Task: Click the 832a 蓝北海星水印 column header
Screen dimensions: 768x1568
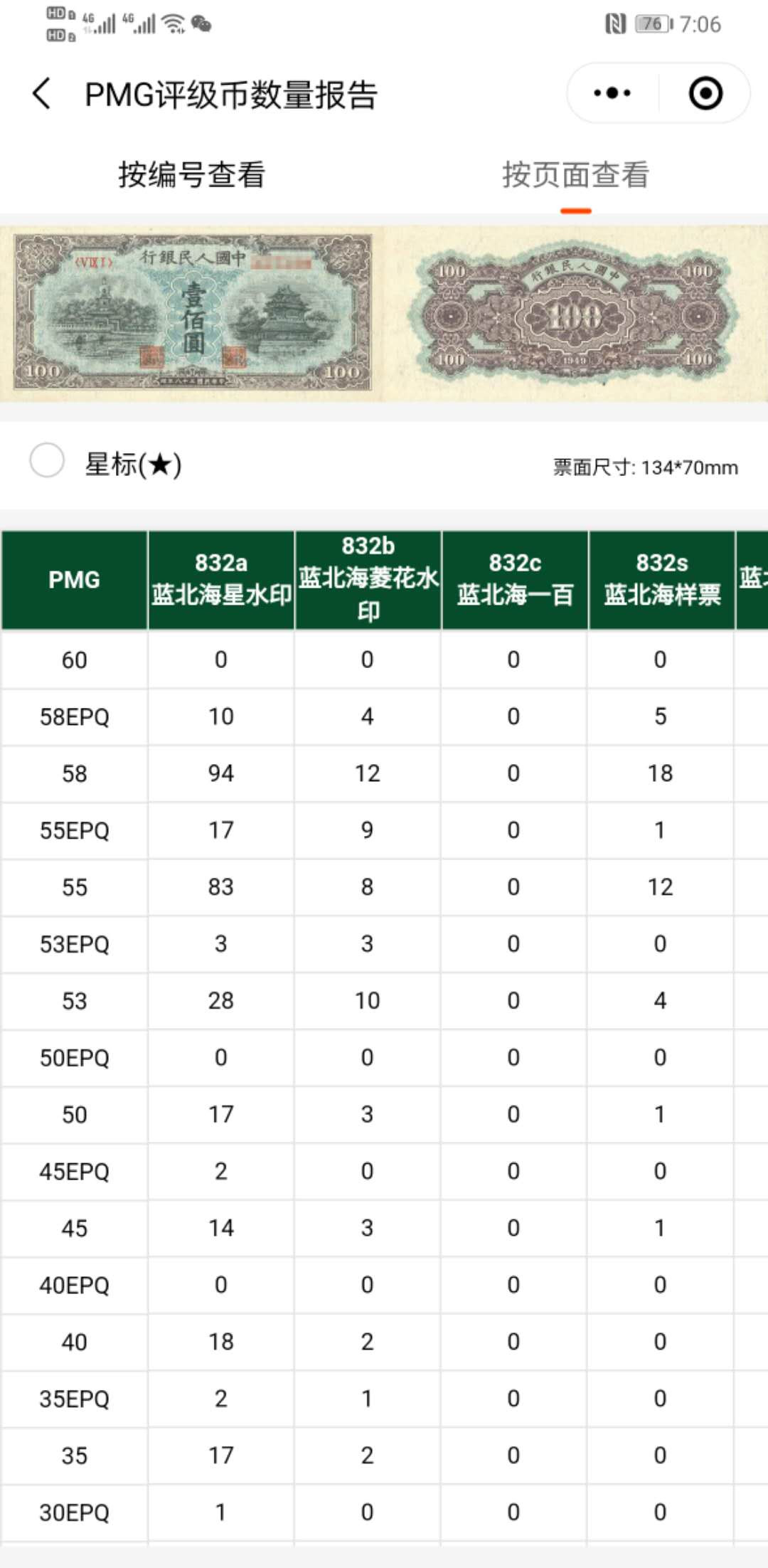Action: pyautogui.click(x=220, y=580)
